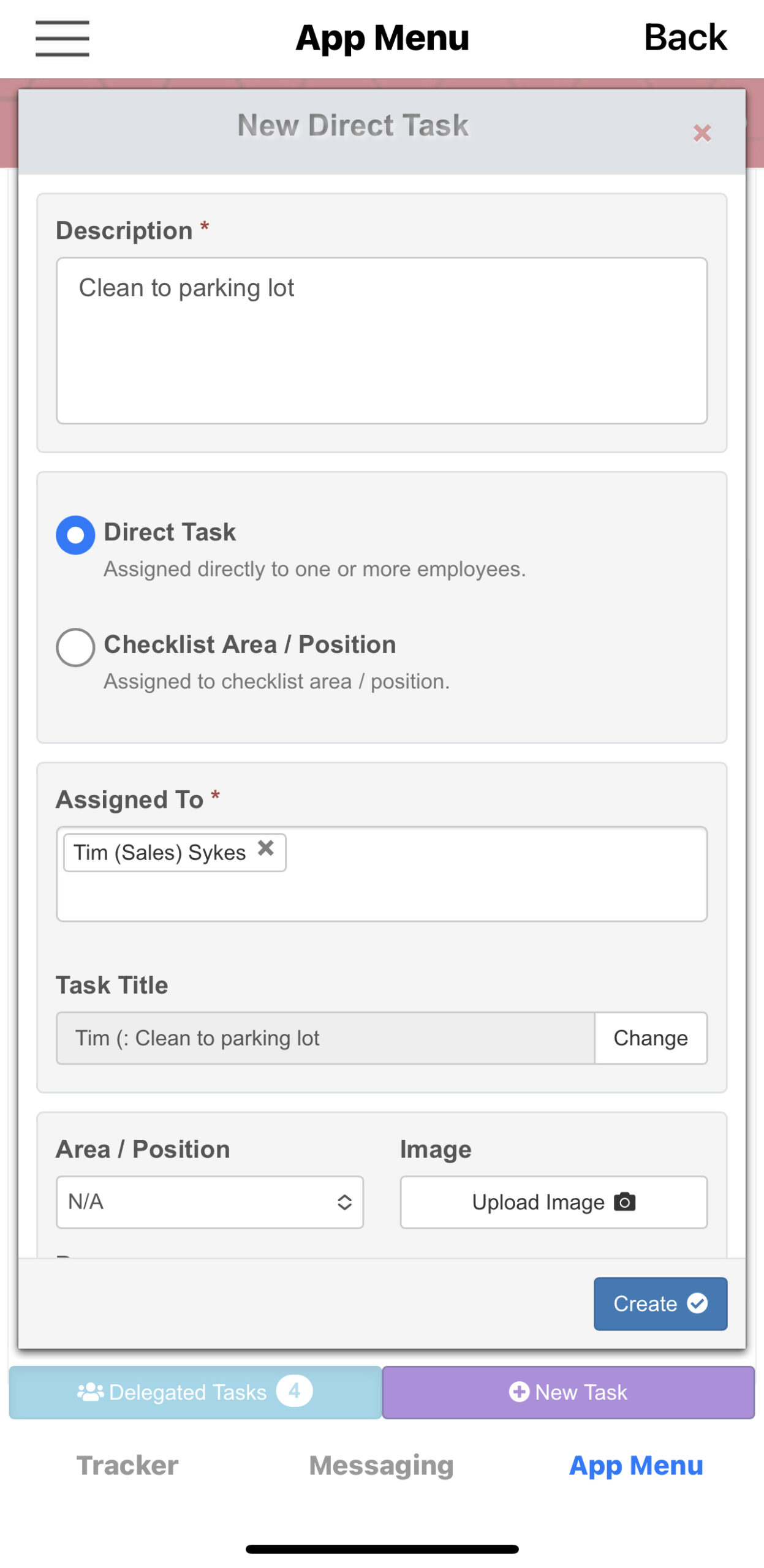Click the people icon on Delegated Tasks
The width and height of the screenshot is (764, 1568).
pyautogui.click(x=89, y=1392)
